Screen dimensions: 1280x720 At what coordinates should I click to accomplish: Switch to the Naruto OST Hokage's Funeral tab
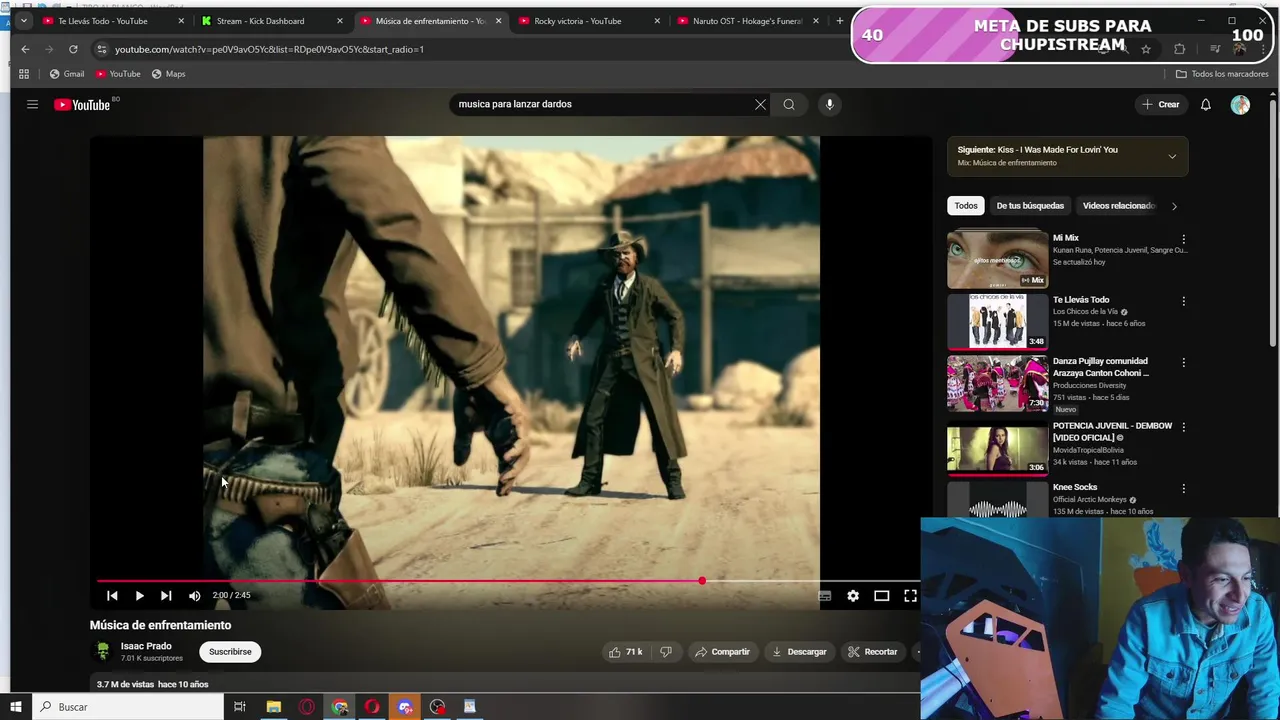click(747, 21)
